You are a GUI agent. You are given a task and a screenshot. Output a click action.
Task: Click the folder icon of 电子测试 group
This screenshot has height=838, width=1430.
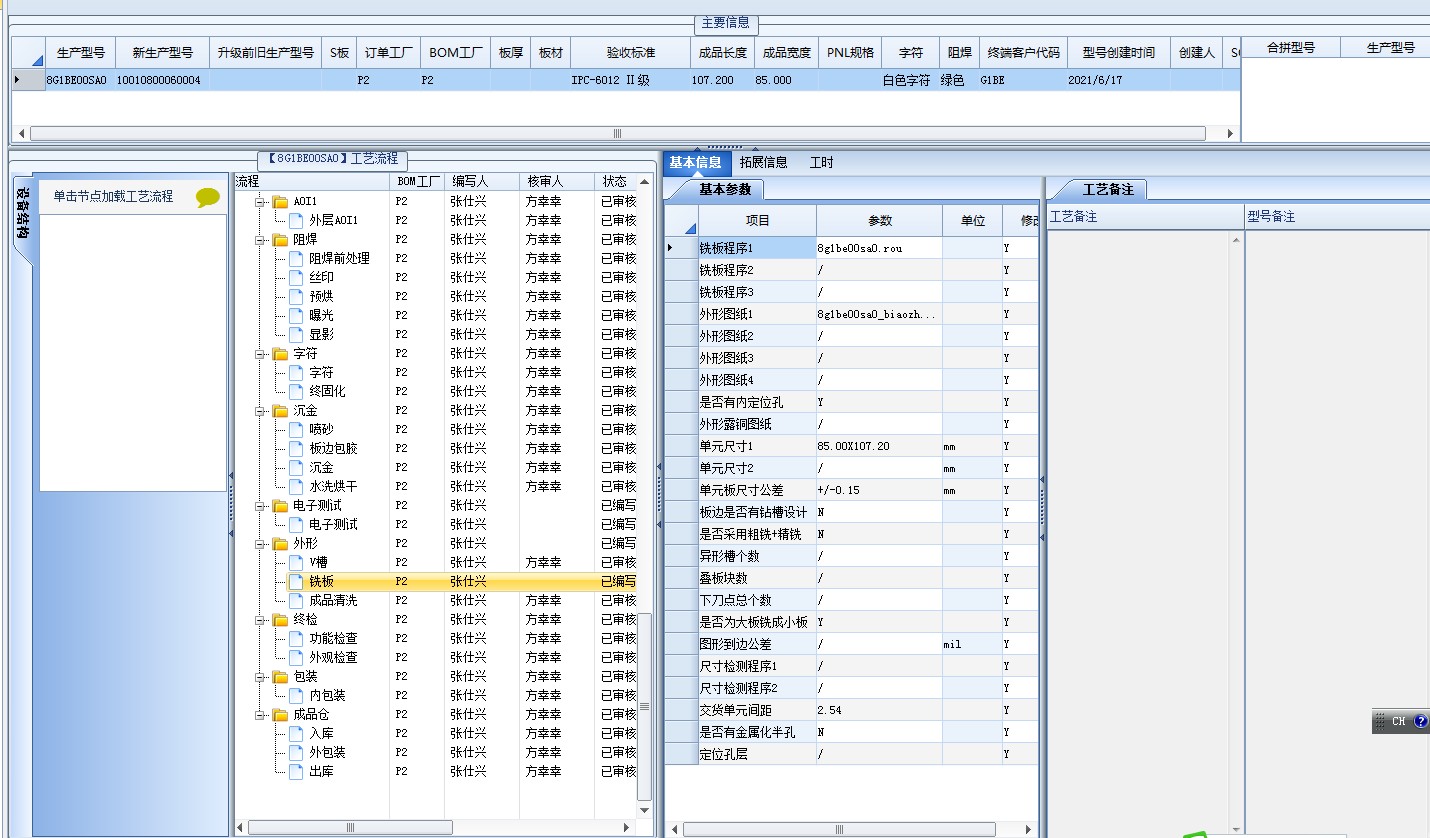point(280,505)
